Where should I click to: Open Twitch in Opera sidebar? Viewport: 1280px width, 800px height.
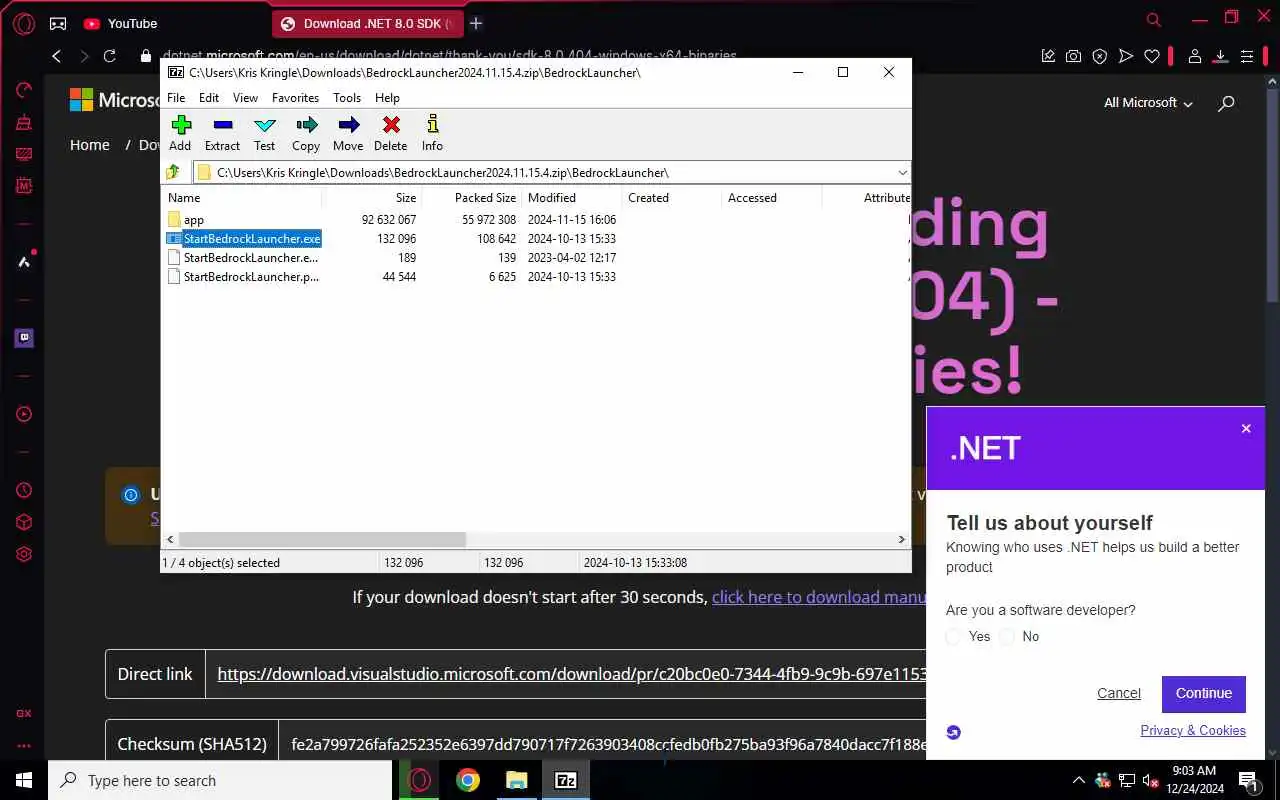click(x=24, y=338)
